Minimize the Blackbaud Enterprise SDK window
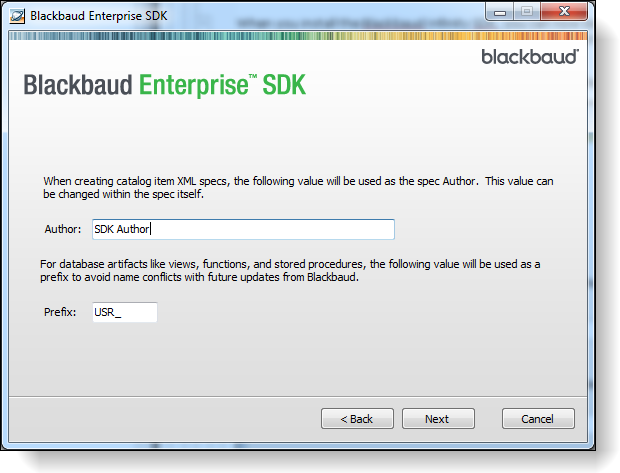 500,12
